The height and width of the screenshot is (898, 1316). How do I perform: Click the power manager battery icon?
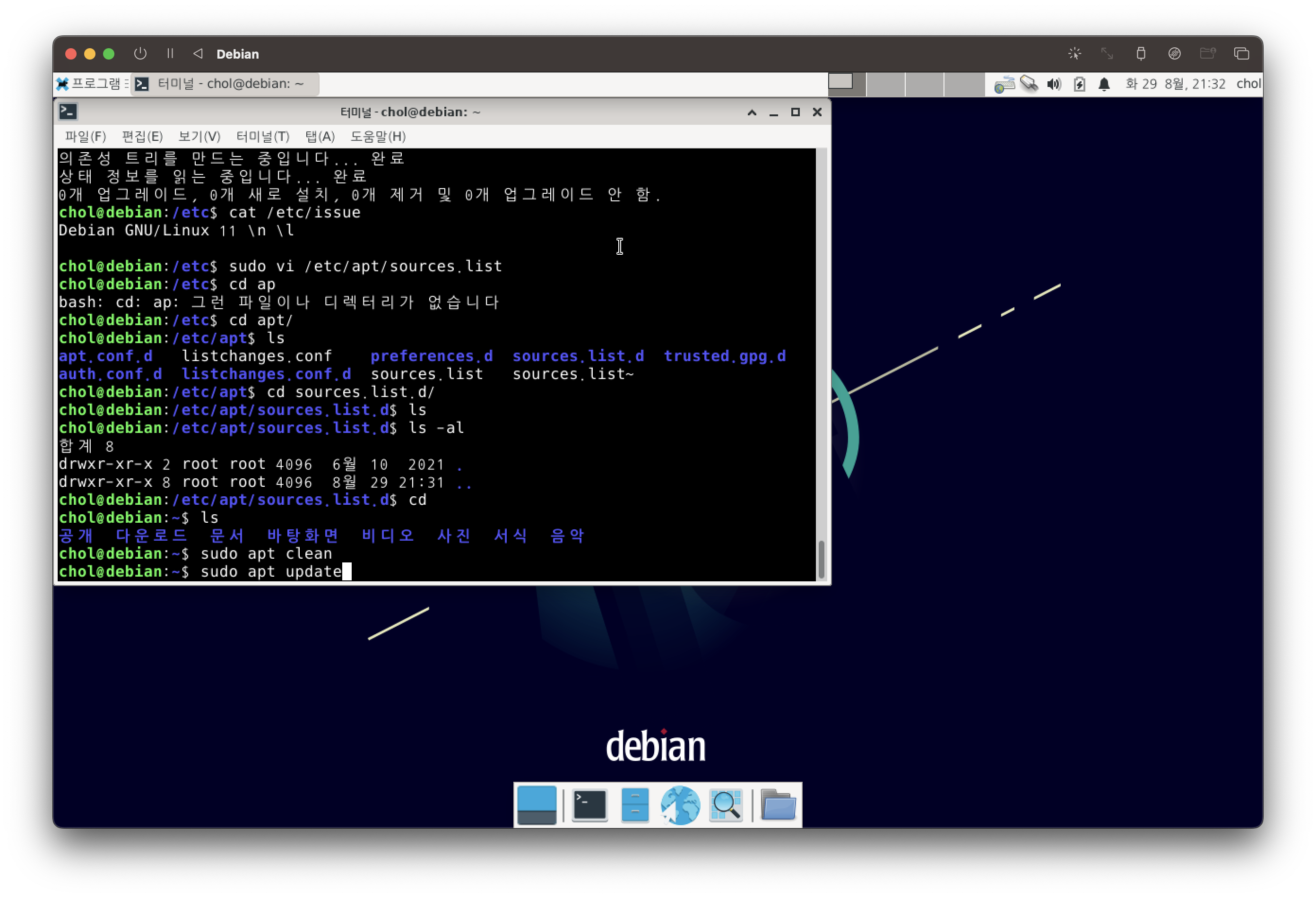1079,84
